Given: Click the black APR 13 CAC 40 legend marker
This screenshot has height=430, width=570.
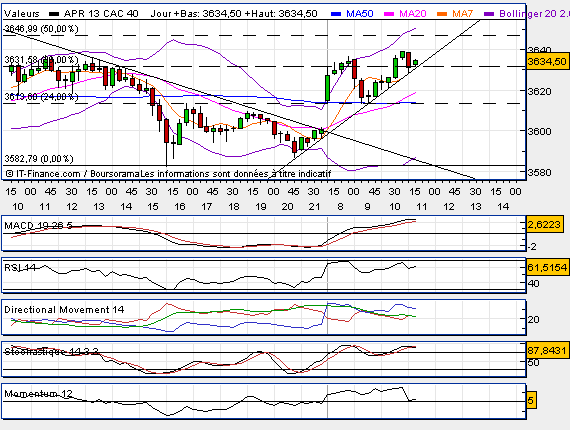Looking at the screenshot, I should (54, 14).
